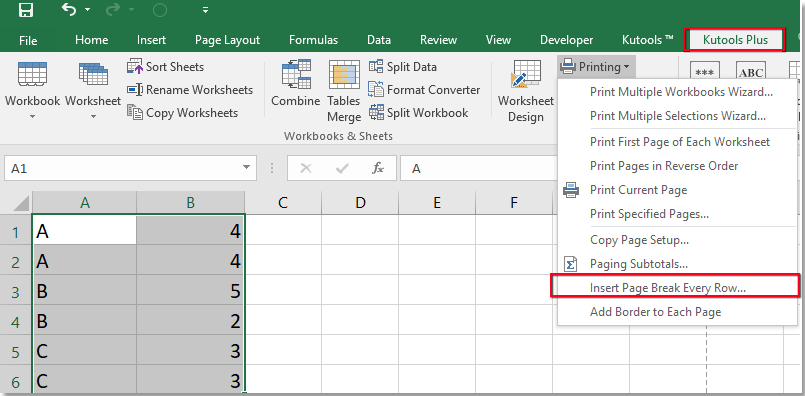Click the Copy Worksheets icon
The width and height of the screenshot is (805, 396).
(x=135, y=112)
